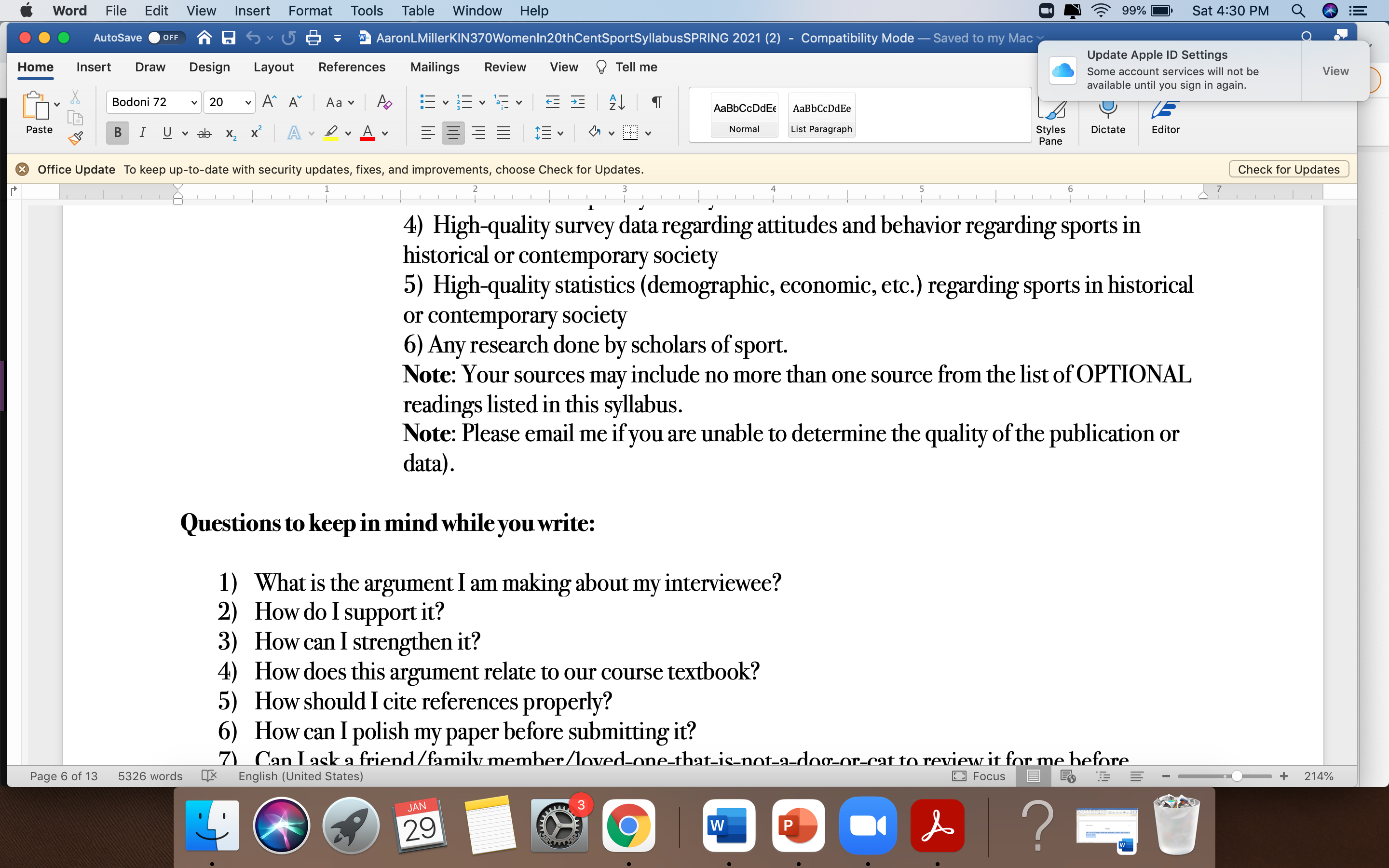The width and height of the screenshot is (1389, 868).
Task: Expand the numbering list dropdown arrow
Action: pos(482,103)
